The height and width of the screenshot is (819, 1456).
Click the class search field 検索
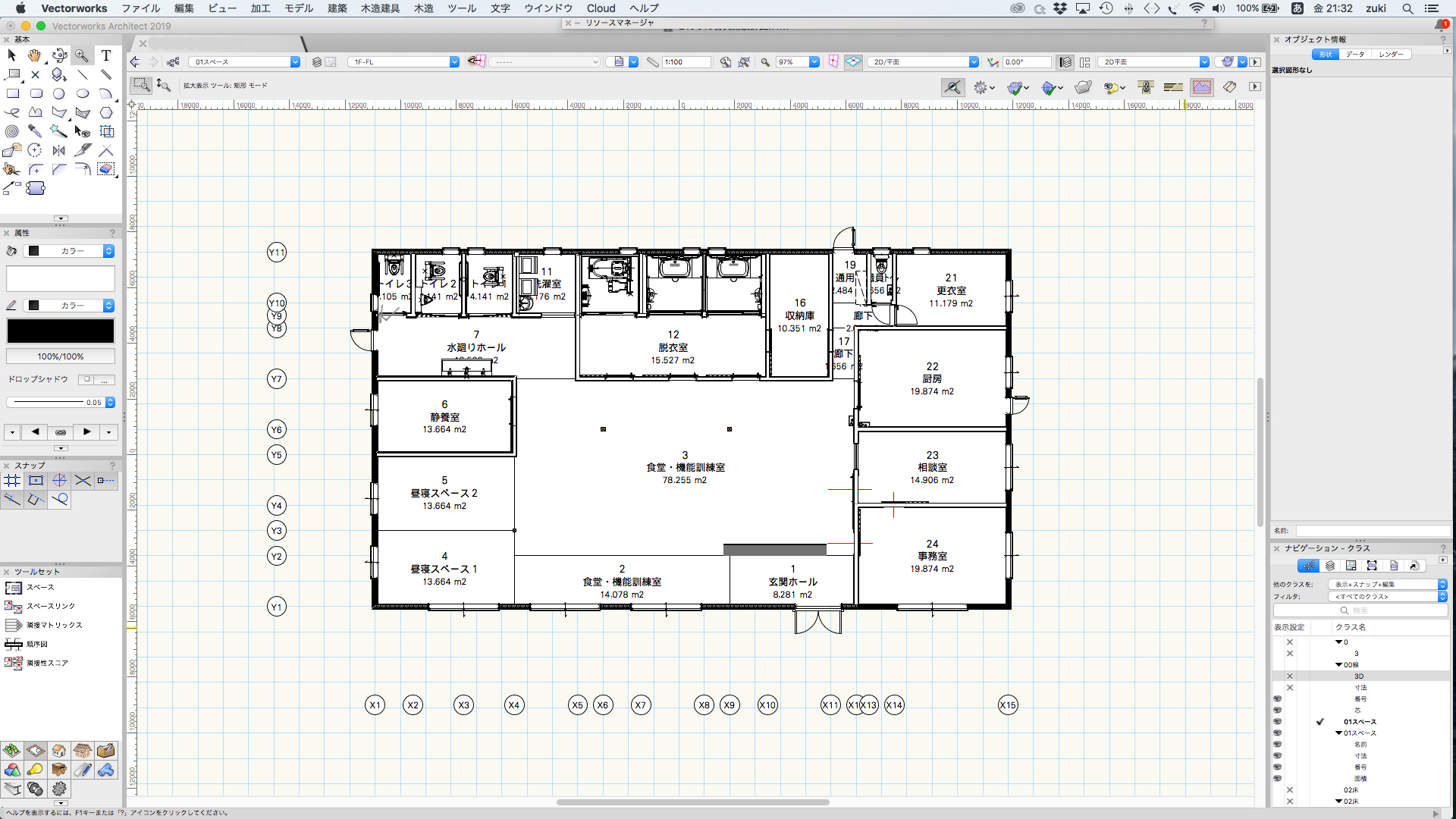point(1360,610)
